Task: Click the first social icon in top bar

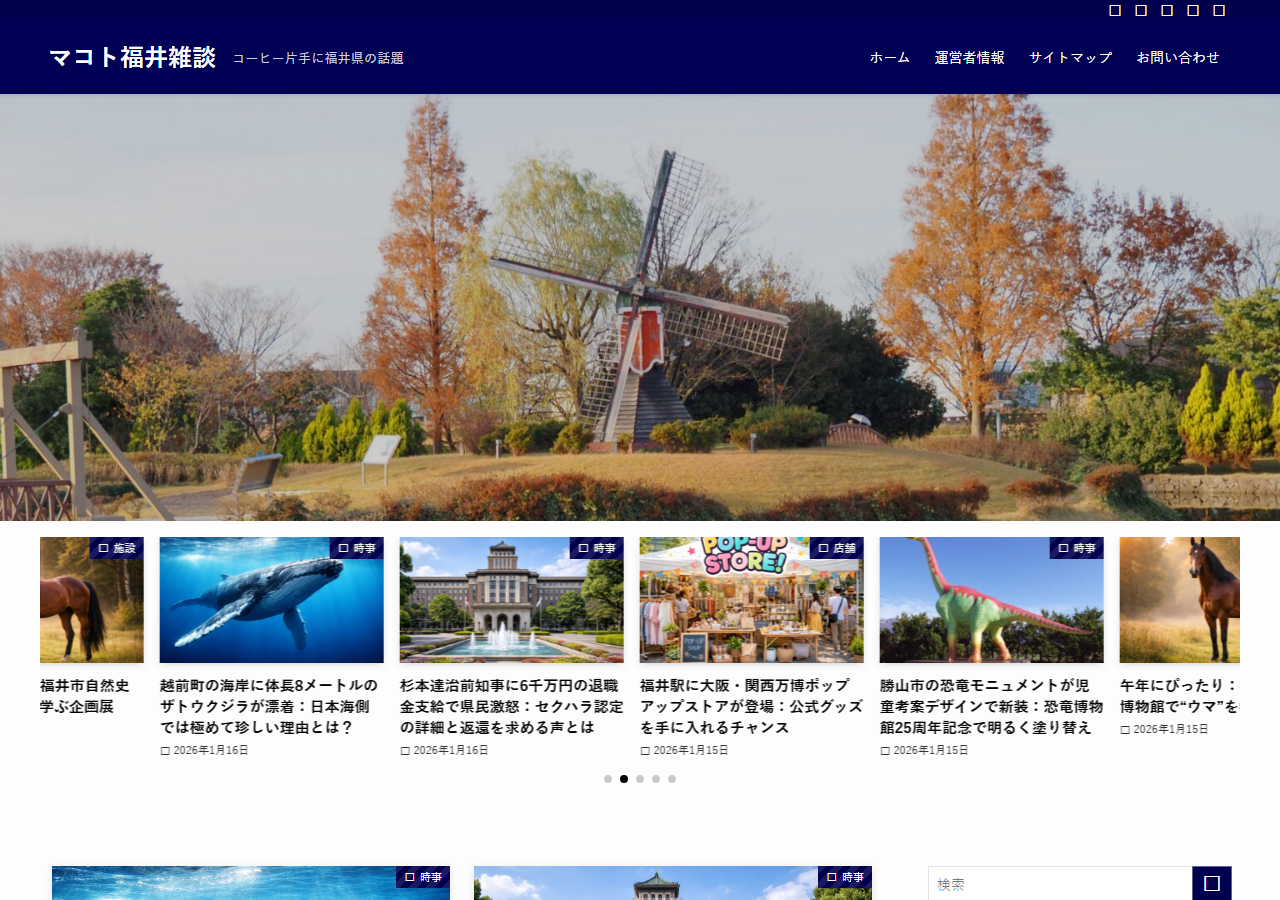Action: (x=1115, y=11)
